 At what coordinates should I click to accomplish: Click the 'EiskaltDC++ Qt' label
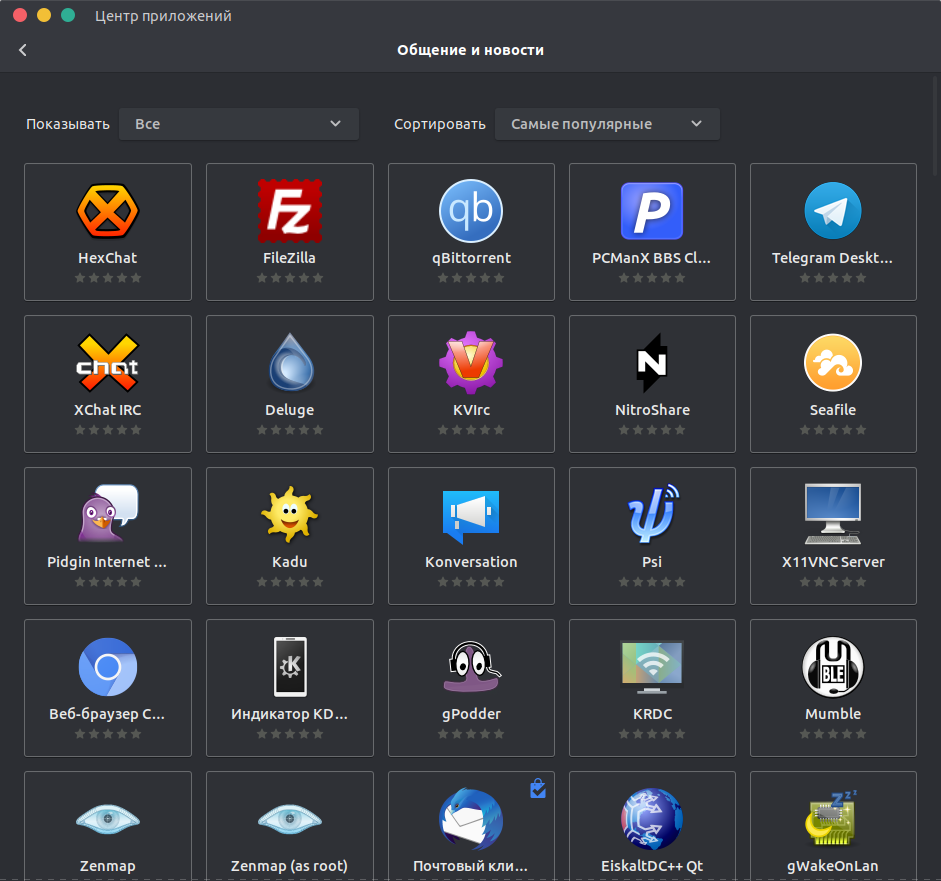pyautogui.click(x=652, y=866)
